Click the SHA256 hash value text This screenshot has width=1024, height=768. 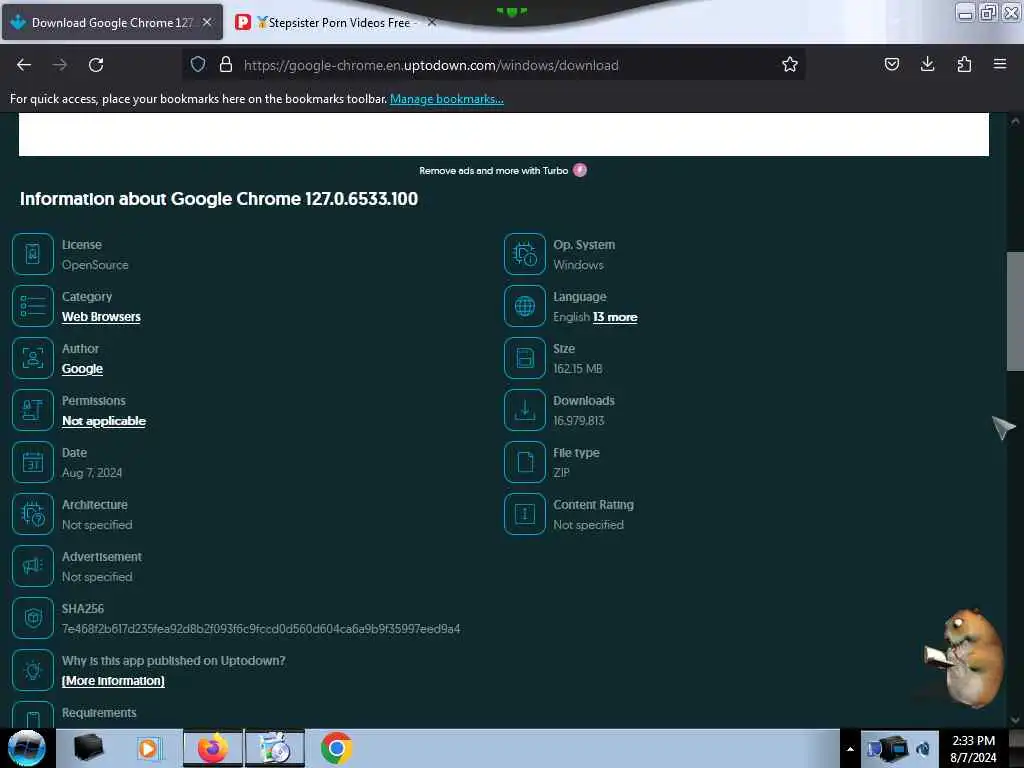(261, 629)
